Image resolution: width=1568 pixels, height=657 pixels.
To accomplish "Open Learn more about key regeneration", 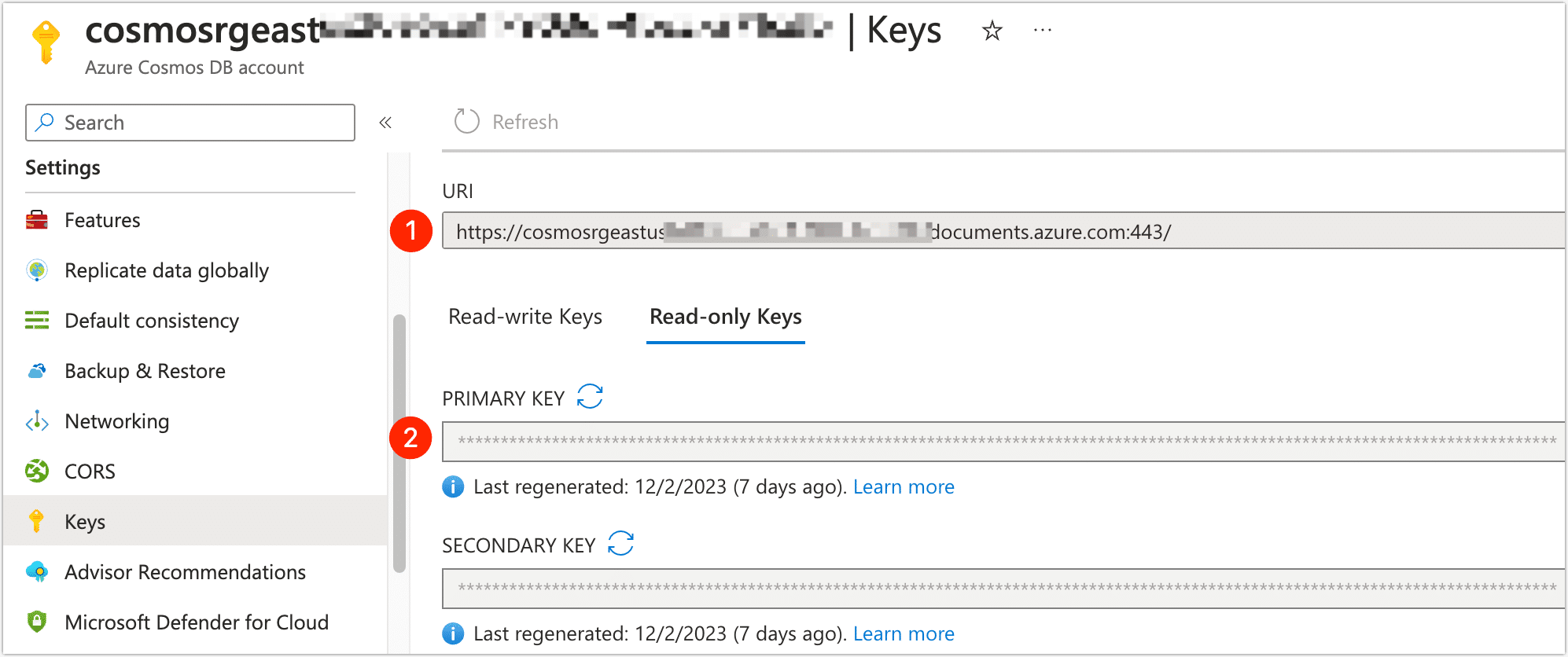I will click(x=904, y=486).
